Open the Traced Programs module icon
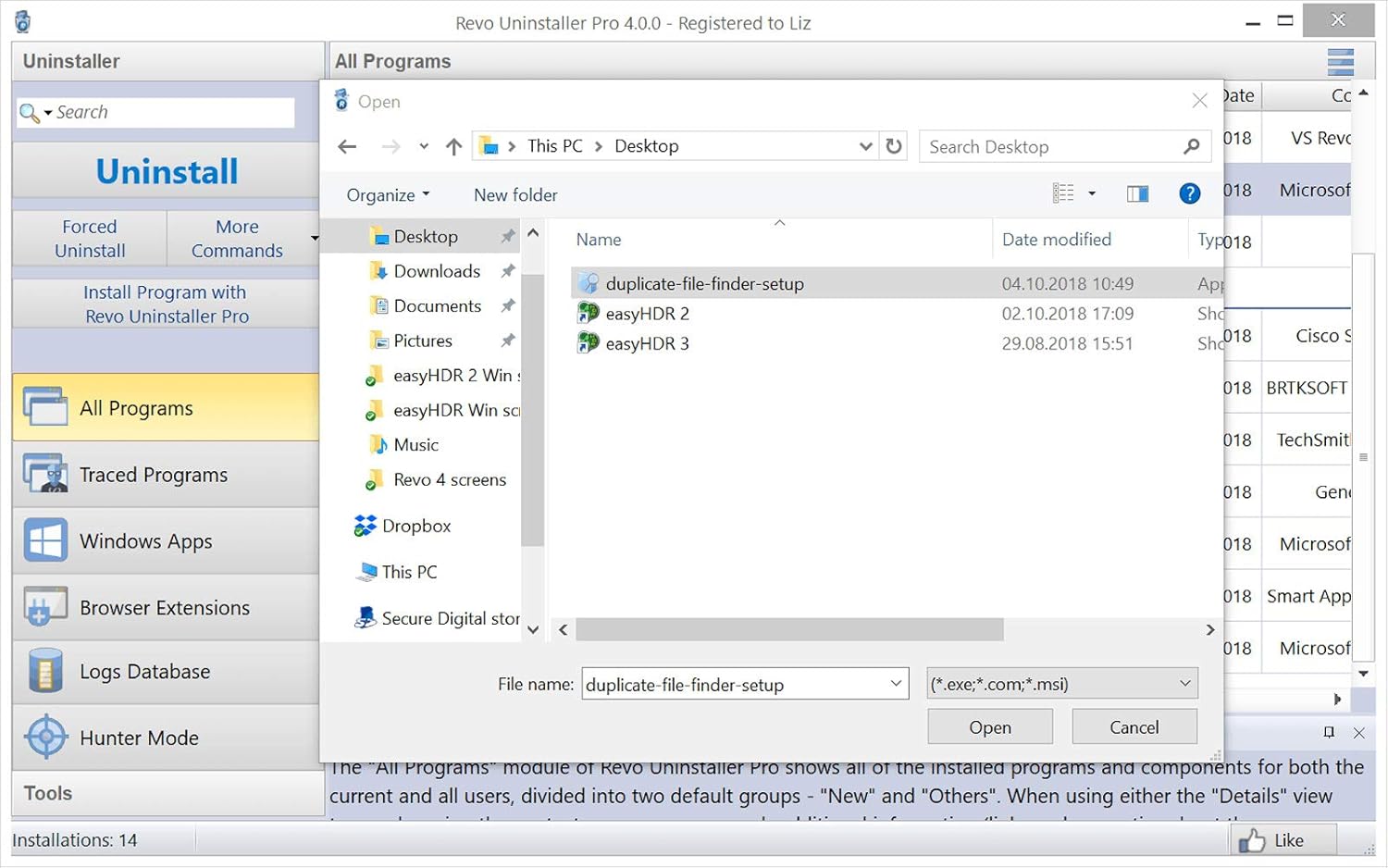 (45, 474)
